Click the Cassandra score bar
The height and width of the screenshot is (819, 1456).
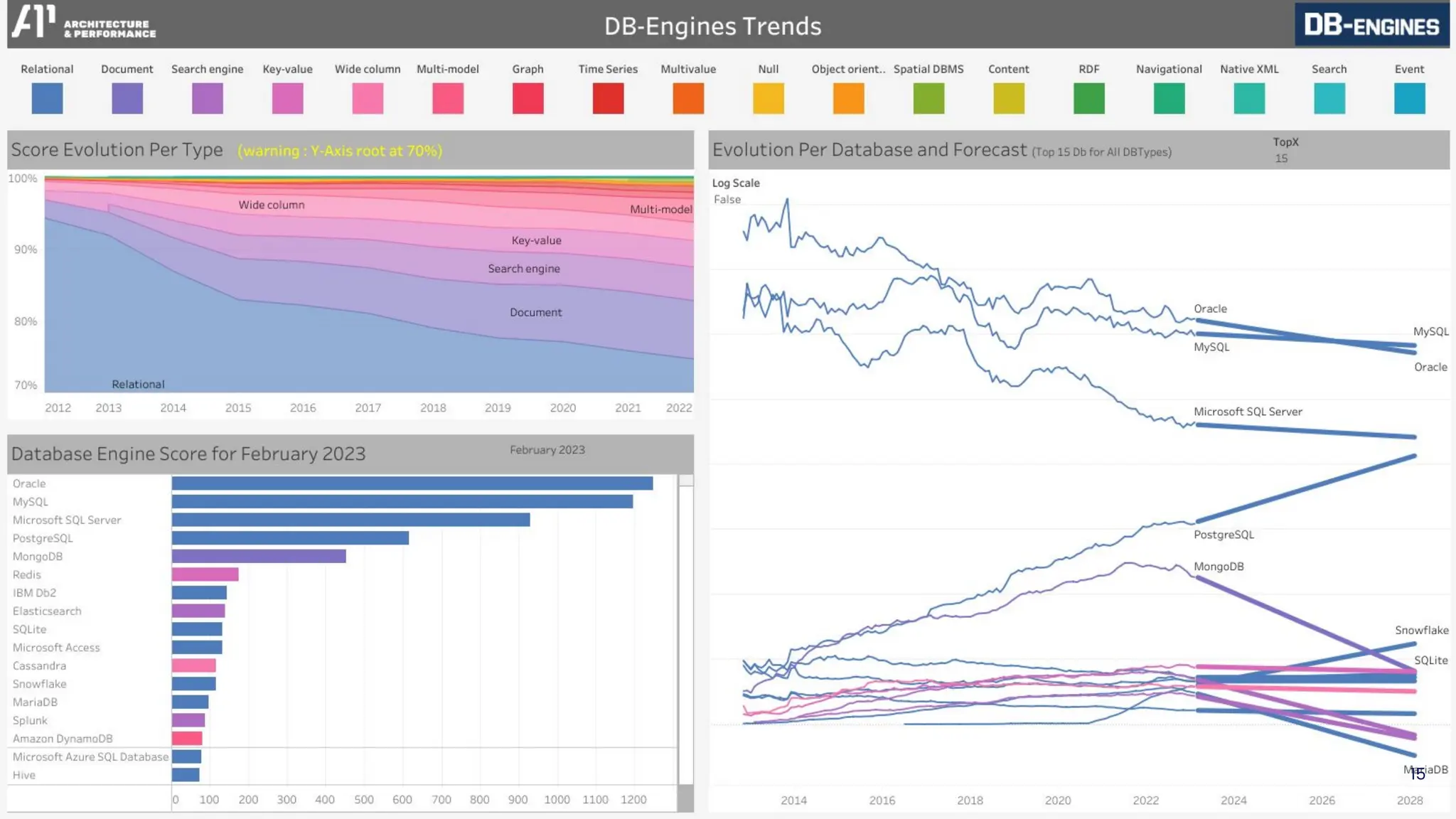coord(193,665)
